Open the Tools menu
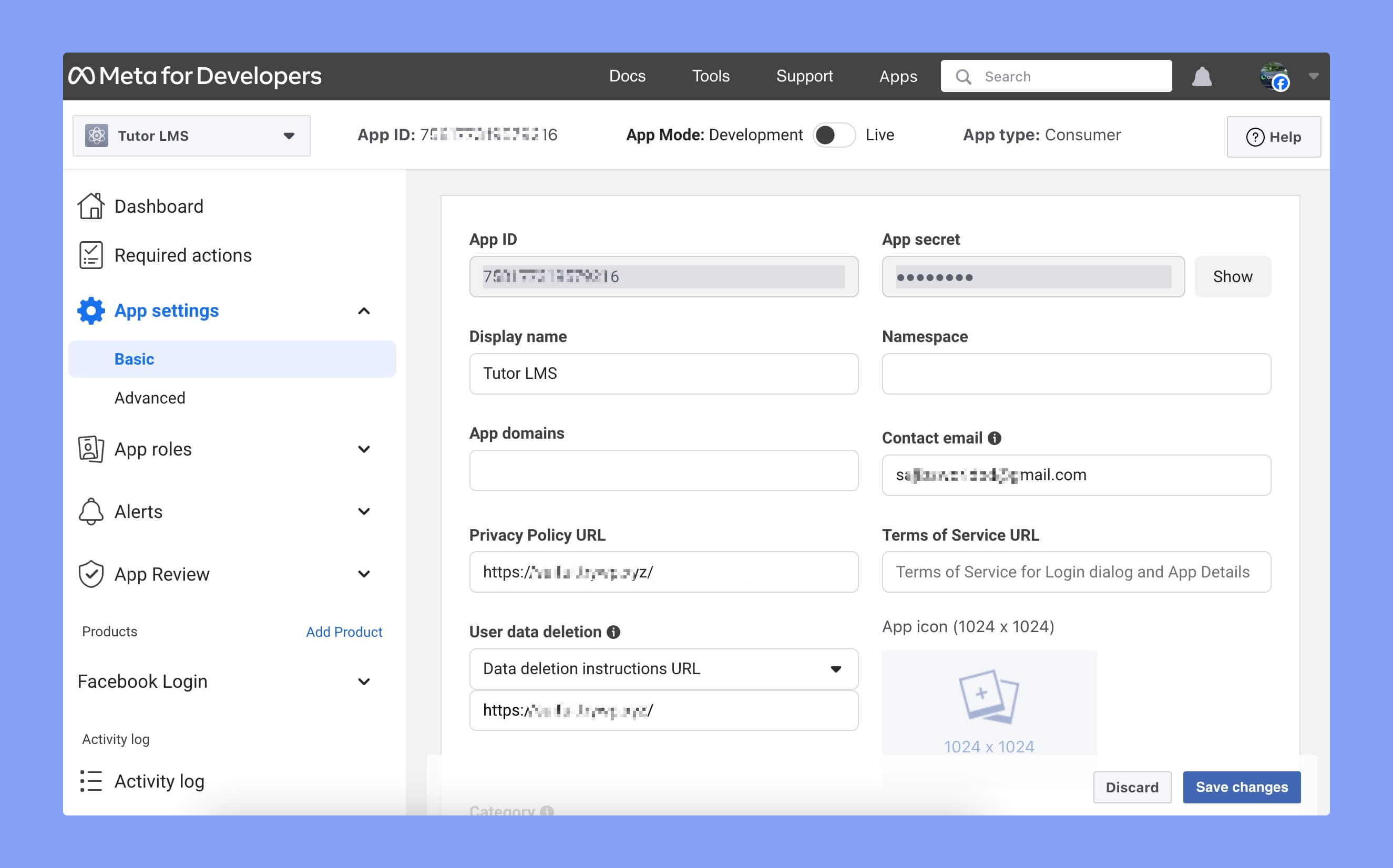Screen dimensions: 1393x868 coord(711,76)
